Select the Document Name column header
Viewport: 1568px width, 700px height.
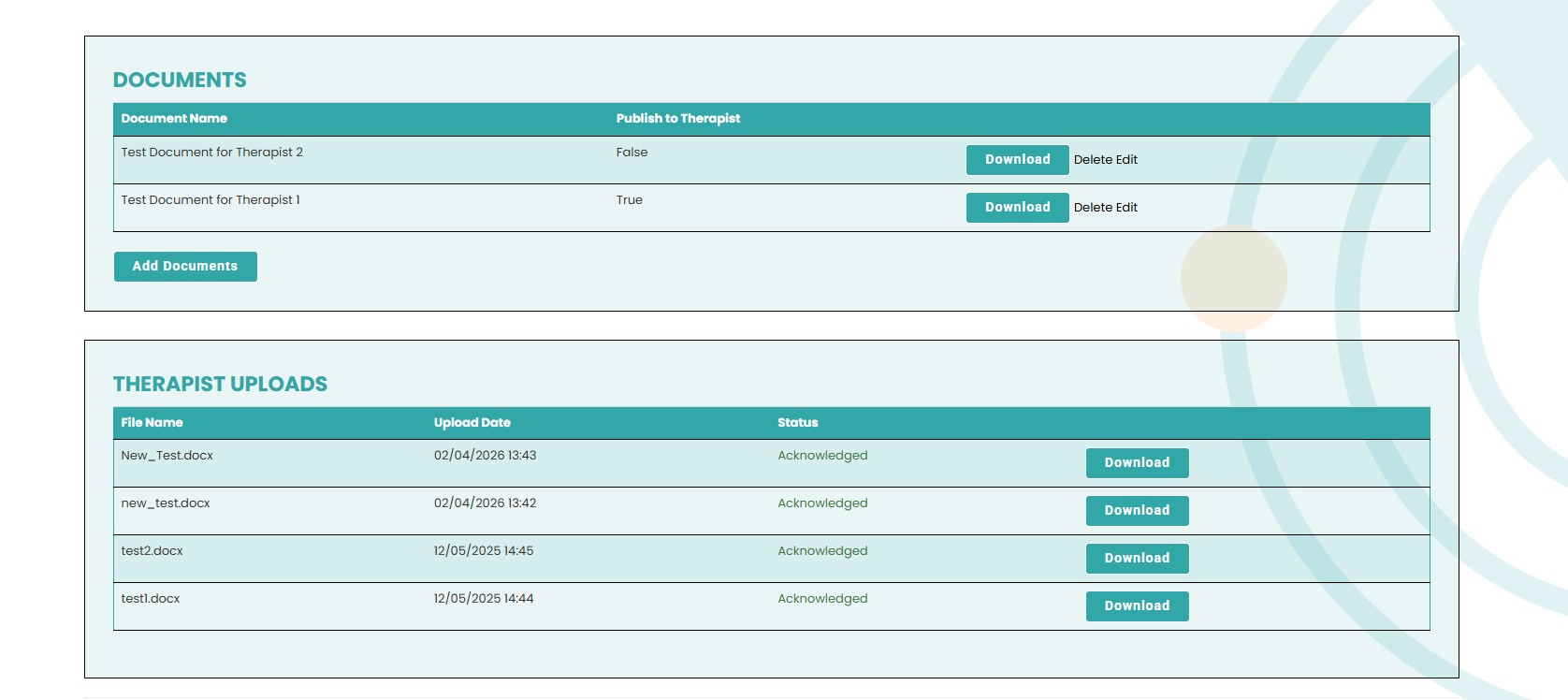(x=174, y=119)
